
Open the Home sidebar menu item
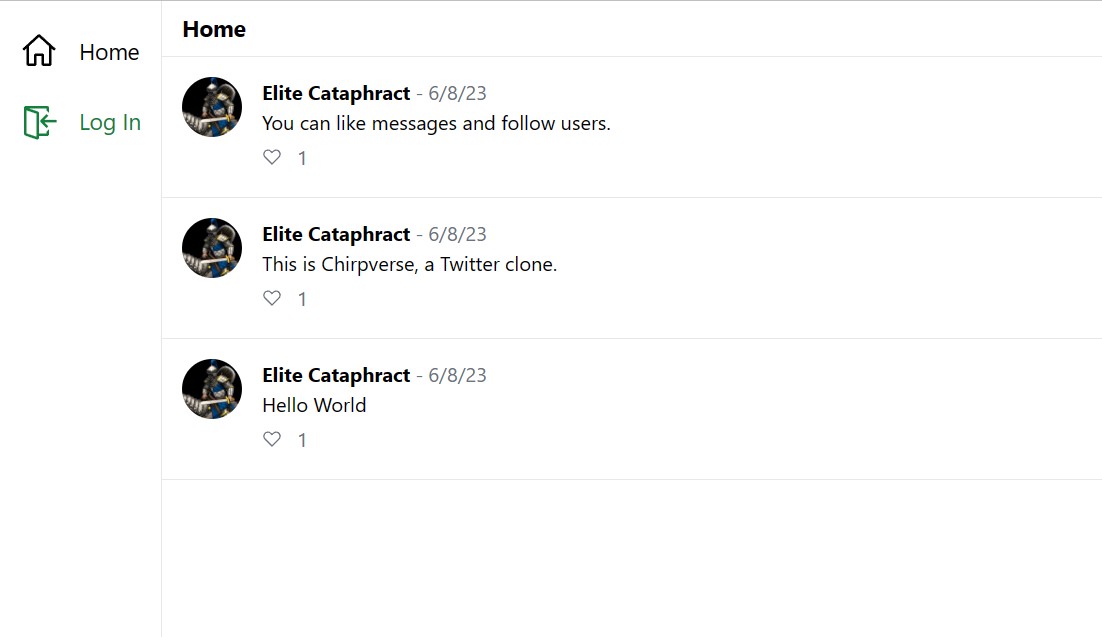coord(81,51)
